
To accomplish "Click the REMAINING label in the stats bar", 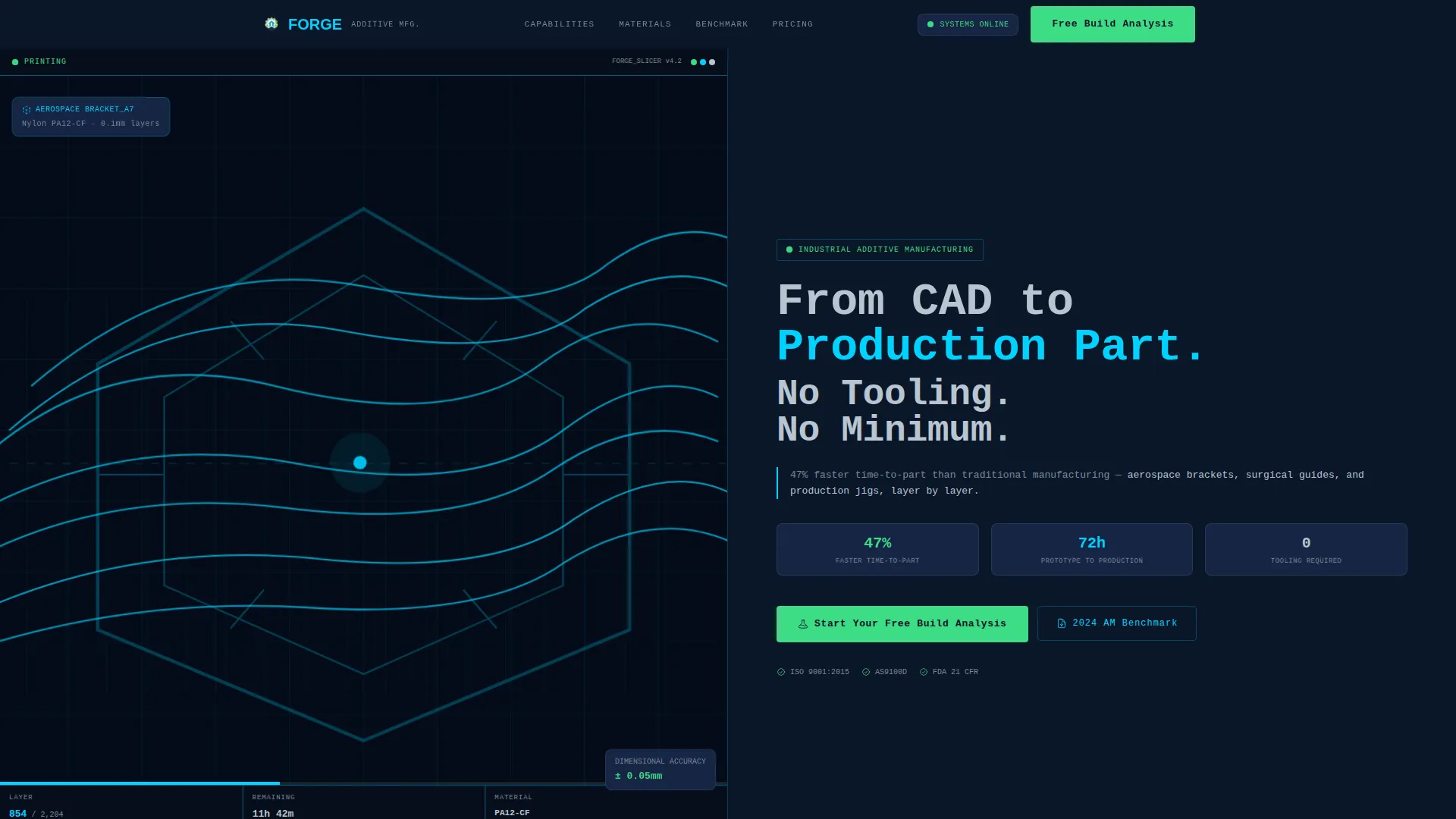I will click(274, 797).
